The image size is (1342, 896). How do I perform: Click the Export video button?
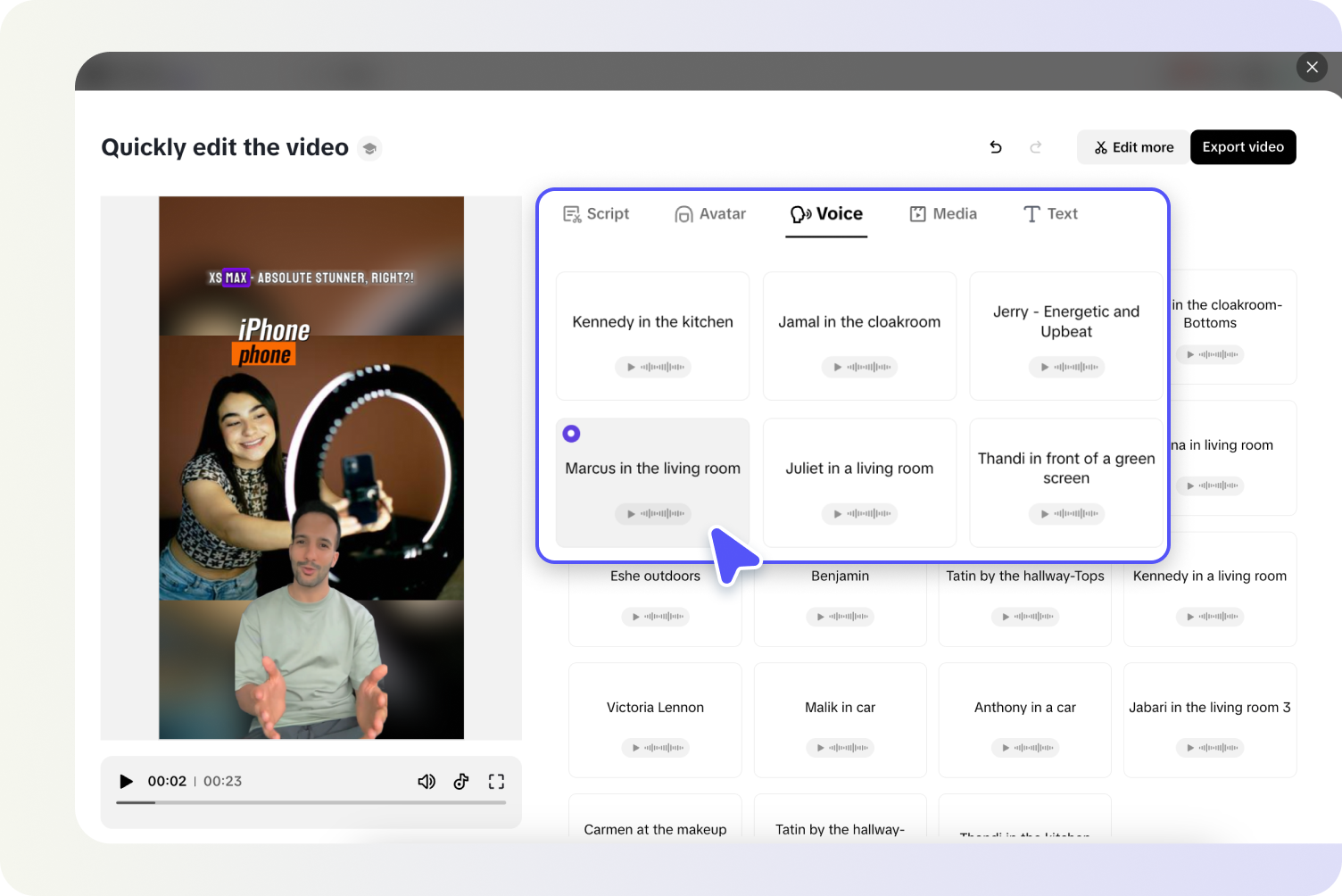point(1243,146)
